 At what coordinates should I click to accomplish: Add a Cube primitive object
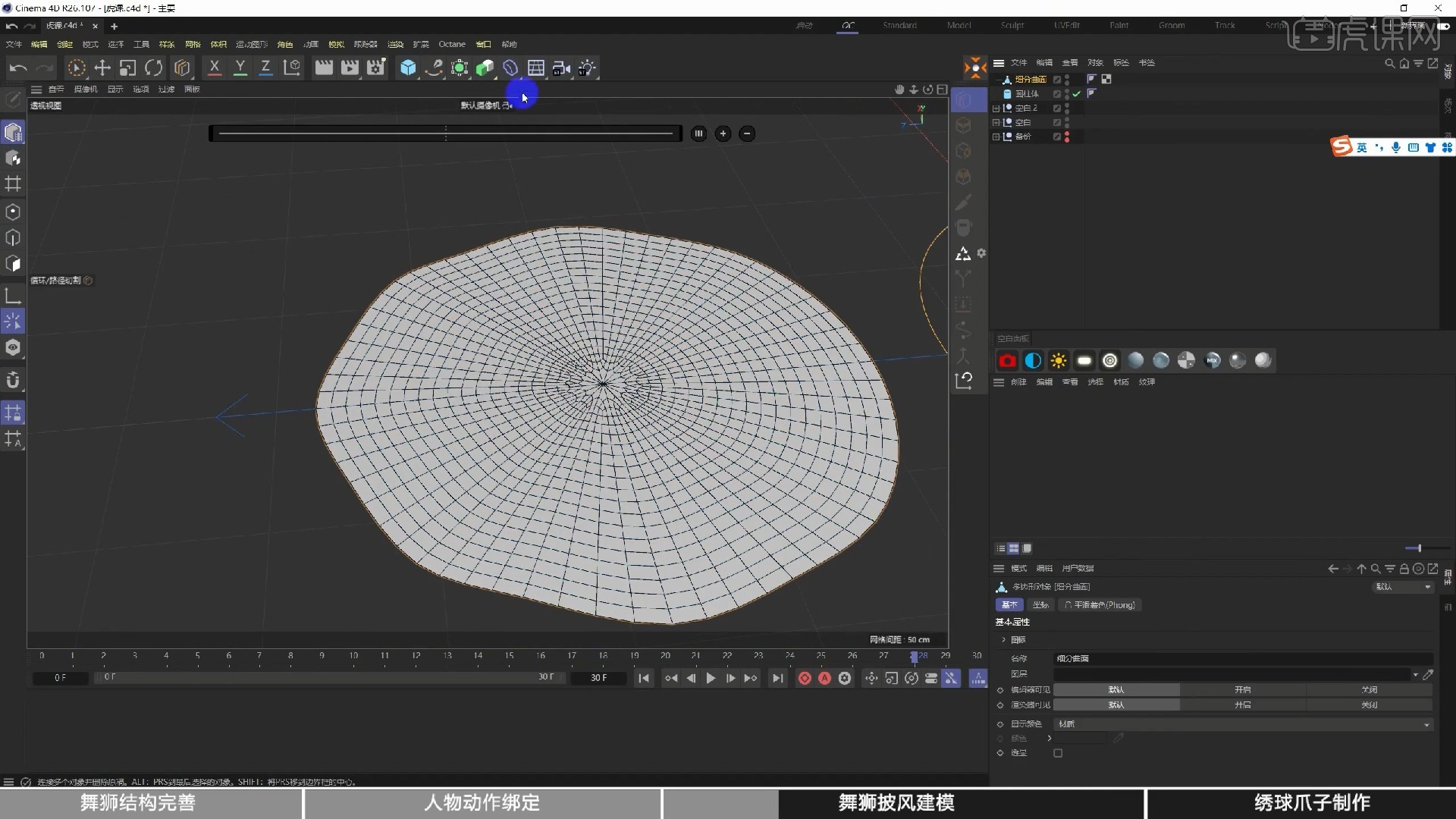point(408,68)
